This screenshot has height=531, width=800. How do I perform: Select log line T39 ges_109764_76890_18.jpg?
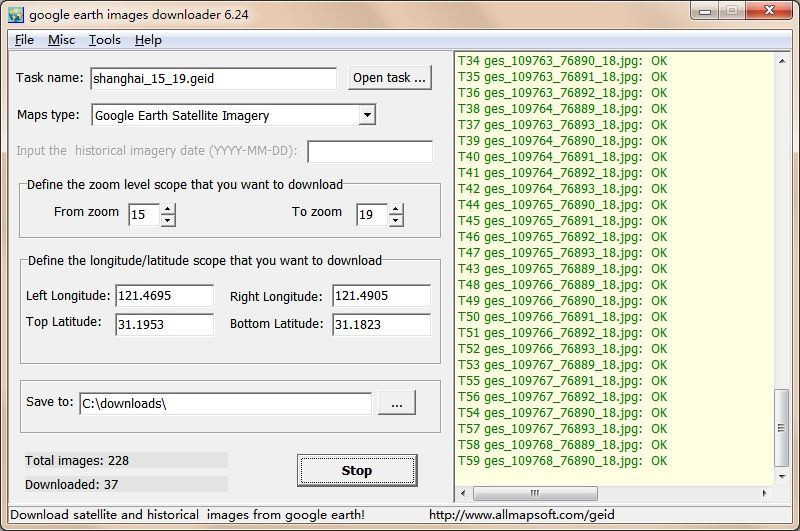pyautogui.click(x=562, y=141)
